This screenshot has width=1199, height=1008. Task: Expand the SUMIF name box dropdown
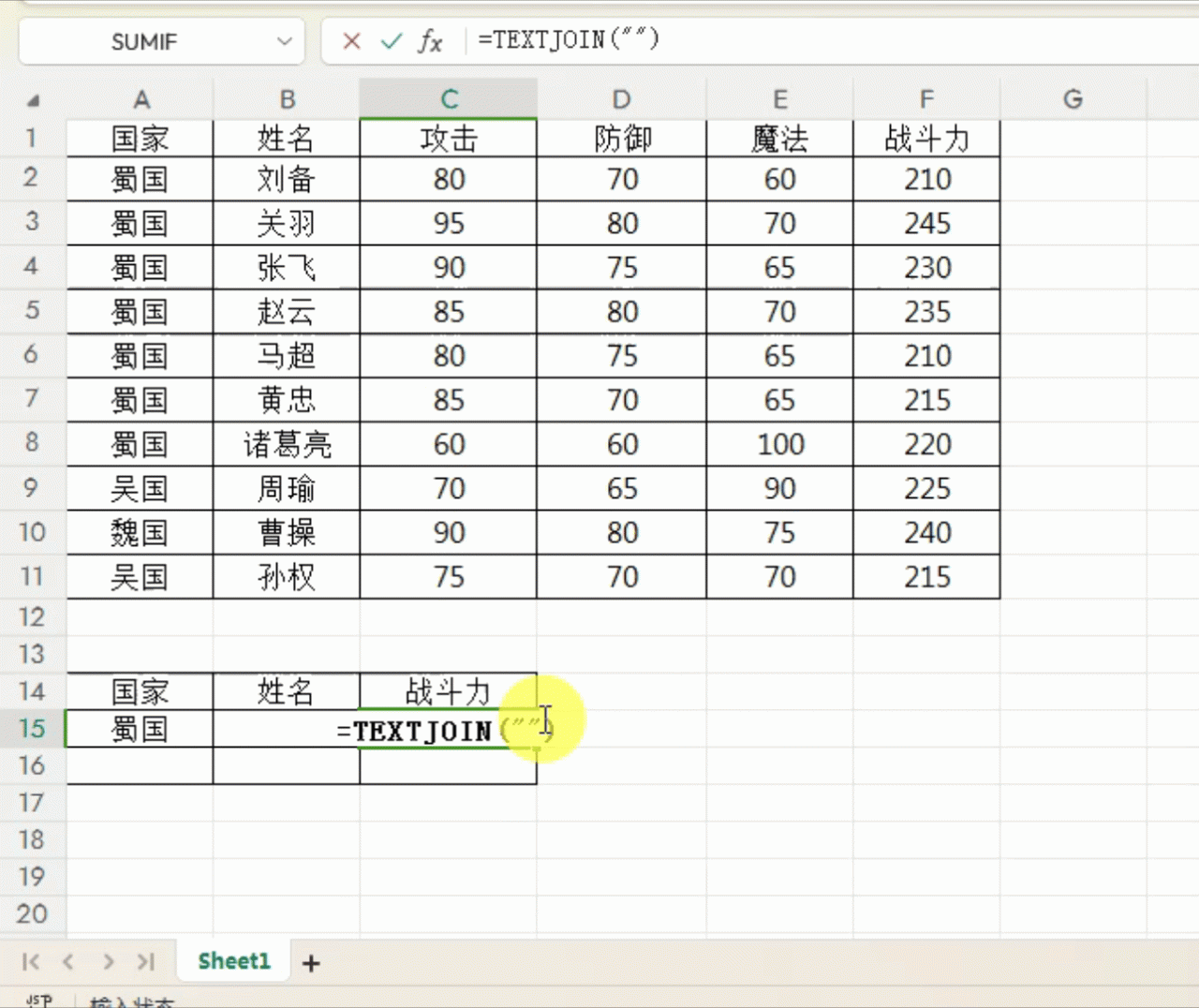pyautogui.click(x=285, y=41)
